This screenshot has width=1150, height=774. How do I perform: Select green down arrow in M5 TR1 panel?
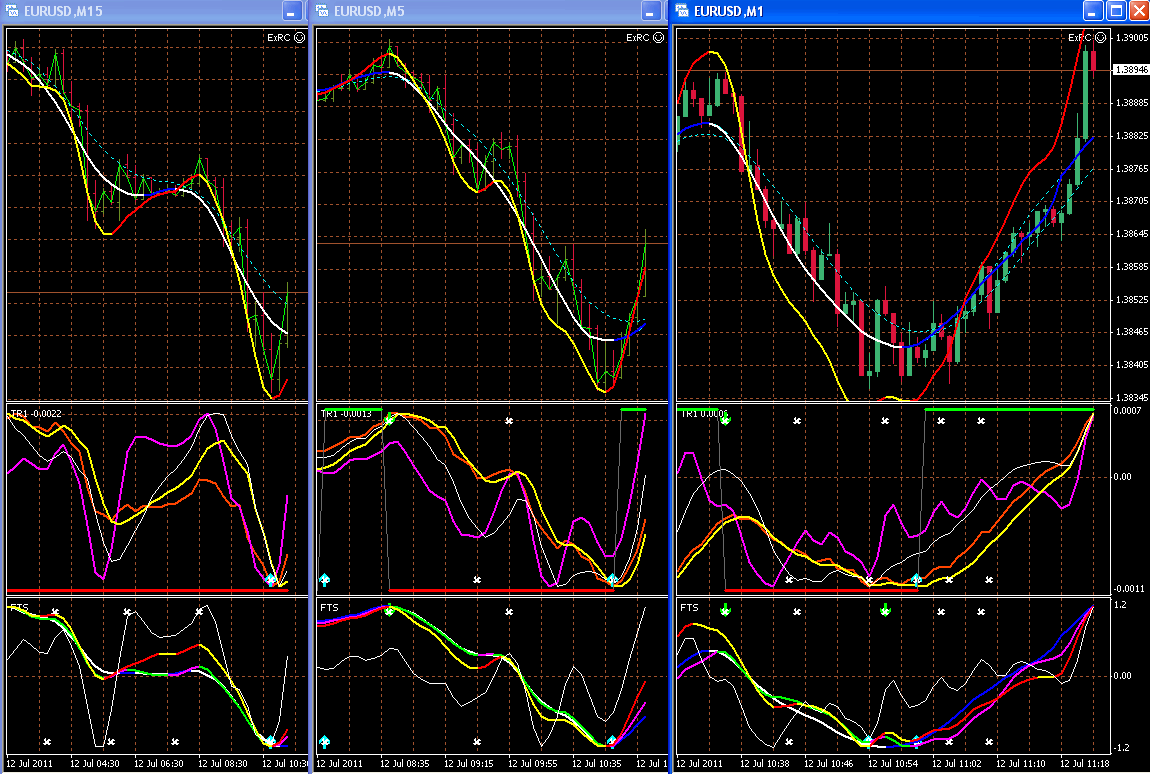pos(389,418)
